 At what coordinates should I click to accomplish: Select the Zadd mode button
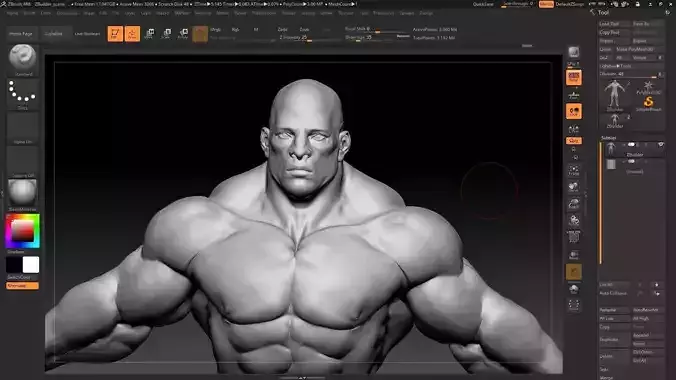point(283,30)
